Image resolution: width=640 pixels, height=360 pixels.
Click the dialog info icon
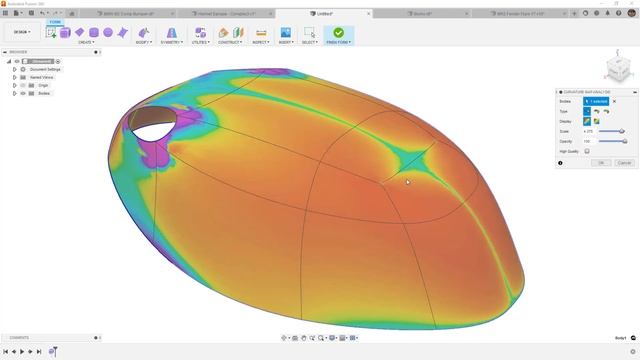(560, 163)
